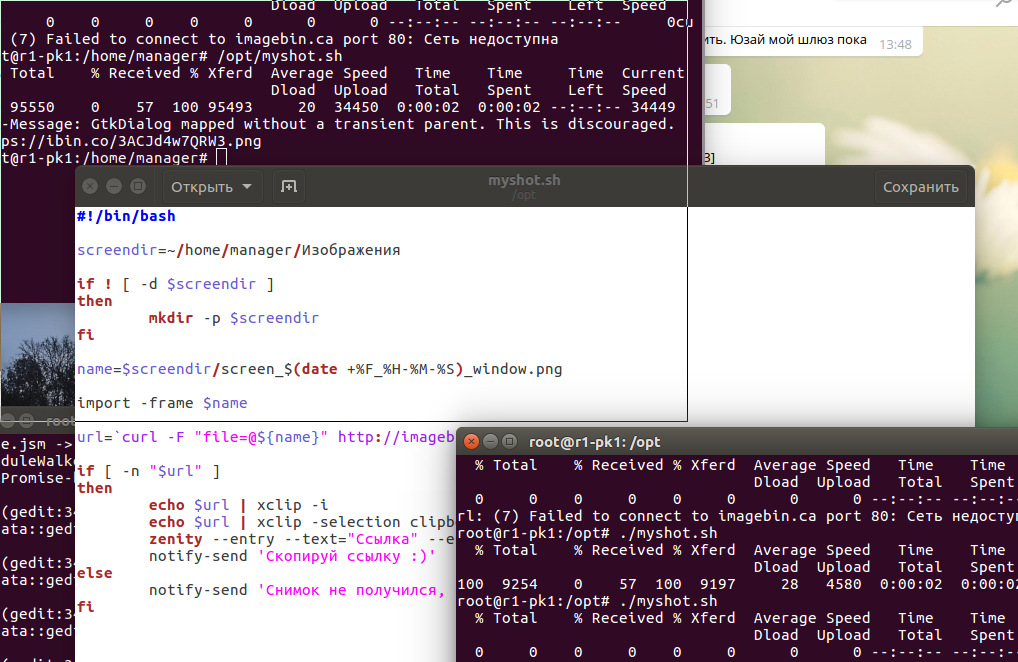The height and width of the screenshot is (662, 1018).
Task: Click the terminal cursor after /home/manager# prompt
Action: click(x=221, y=158)
